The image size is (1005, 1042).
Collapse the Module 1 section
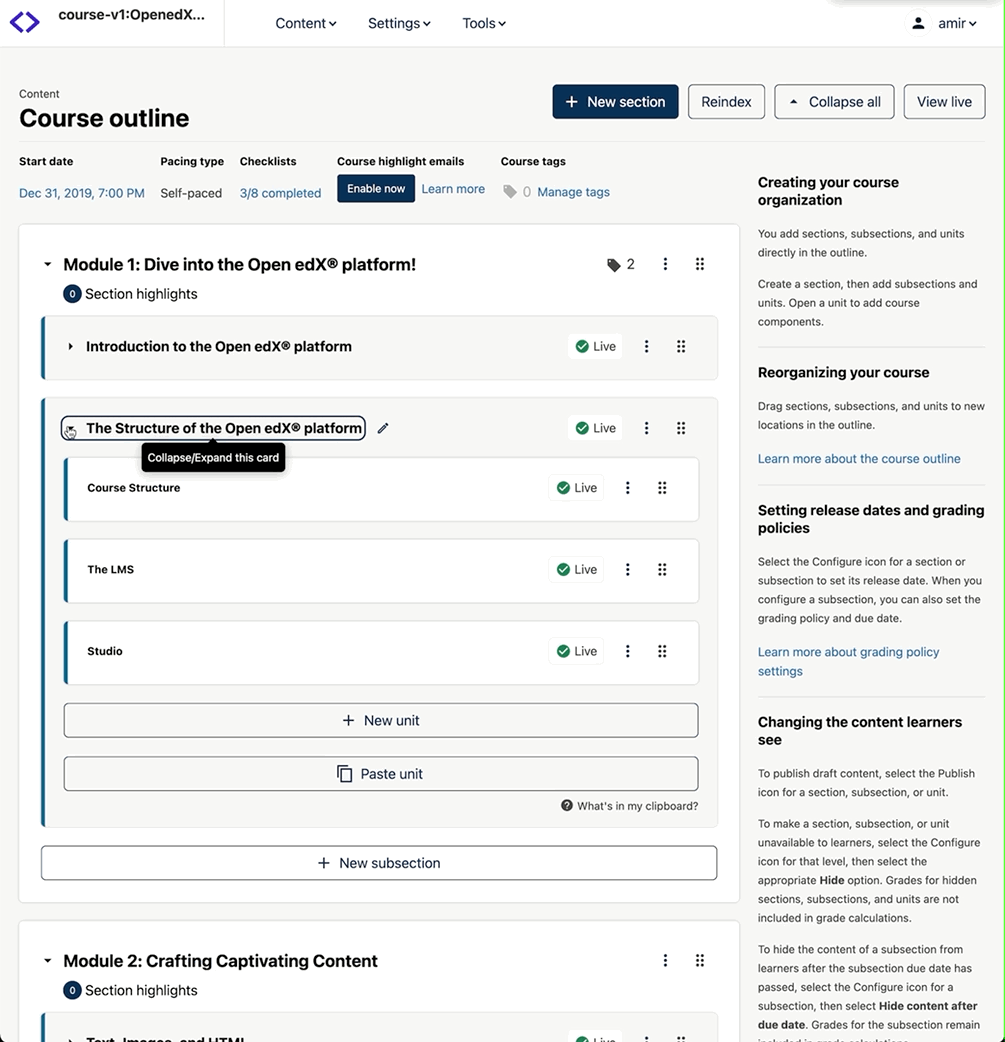[x=47, y=265]
